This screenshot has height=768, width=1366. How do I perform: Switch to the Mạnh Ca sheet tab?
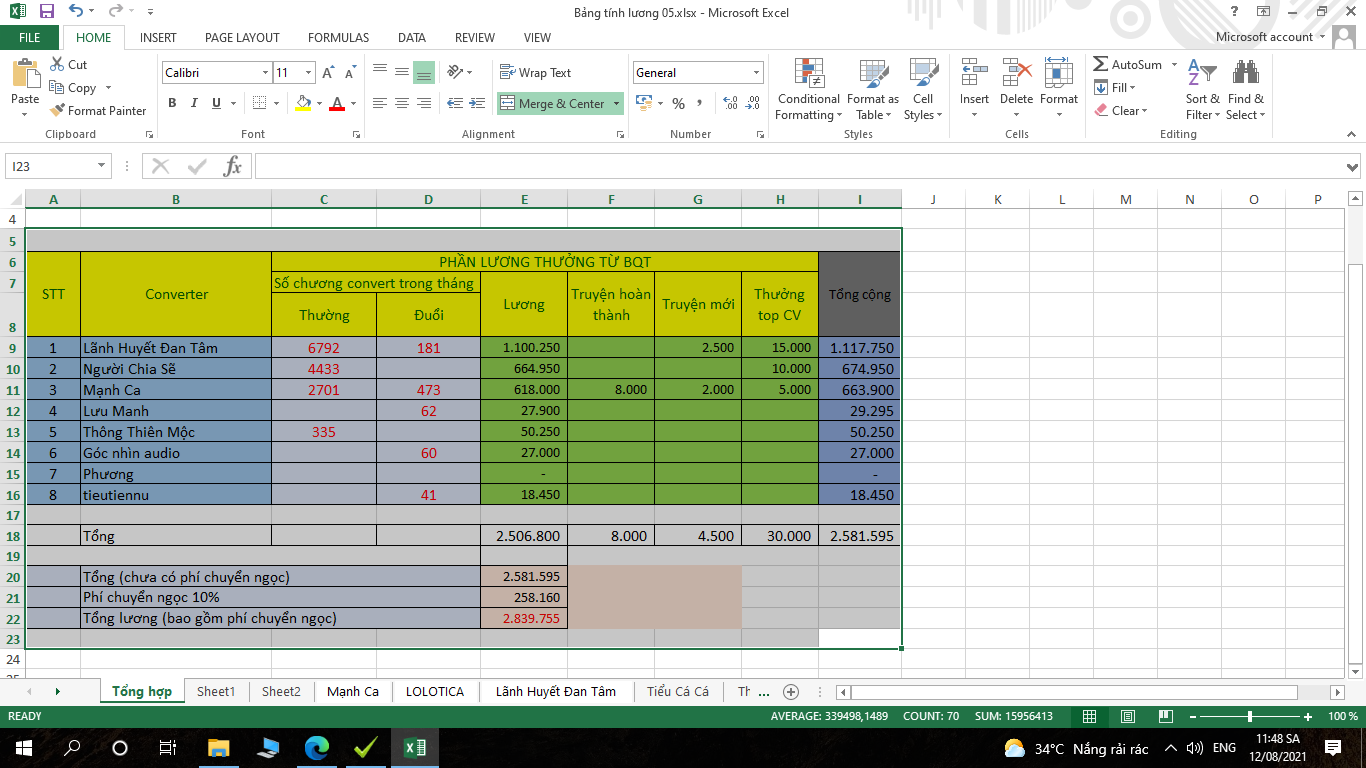[x=352, y=692]
